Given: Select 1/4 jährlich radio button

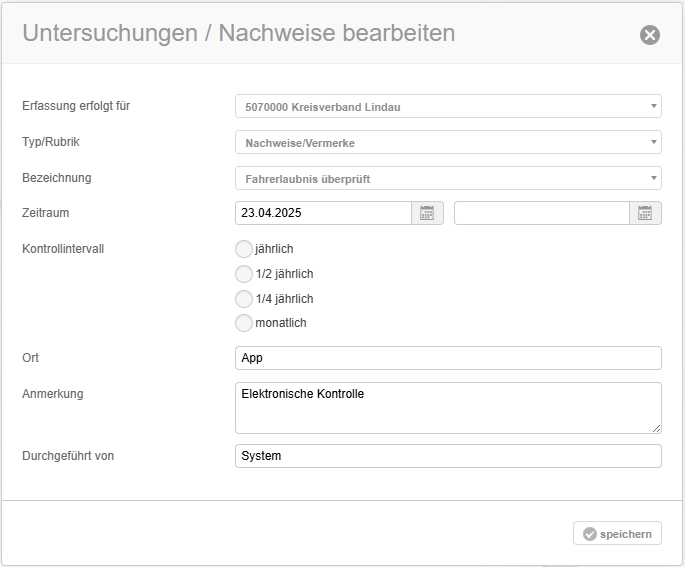Looking at the screenshot, I should tap(244, 299).
